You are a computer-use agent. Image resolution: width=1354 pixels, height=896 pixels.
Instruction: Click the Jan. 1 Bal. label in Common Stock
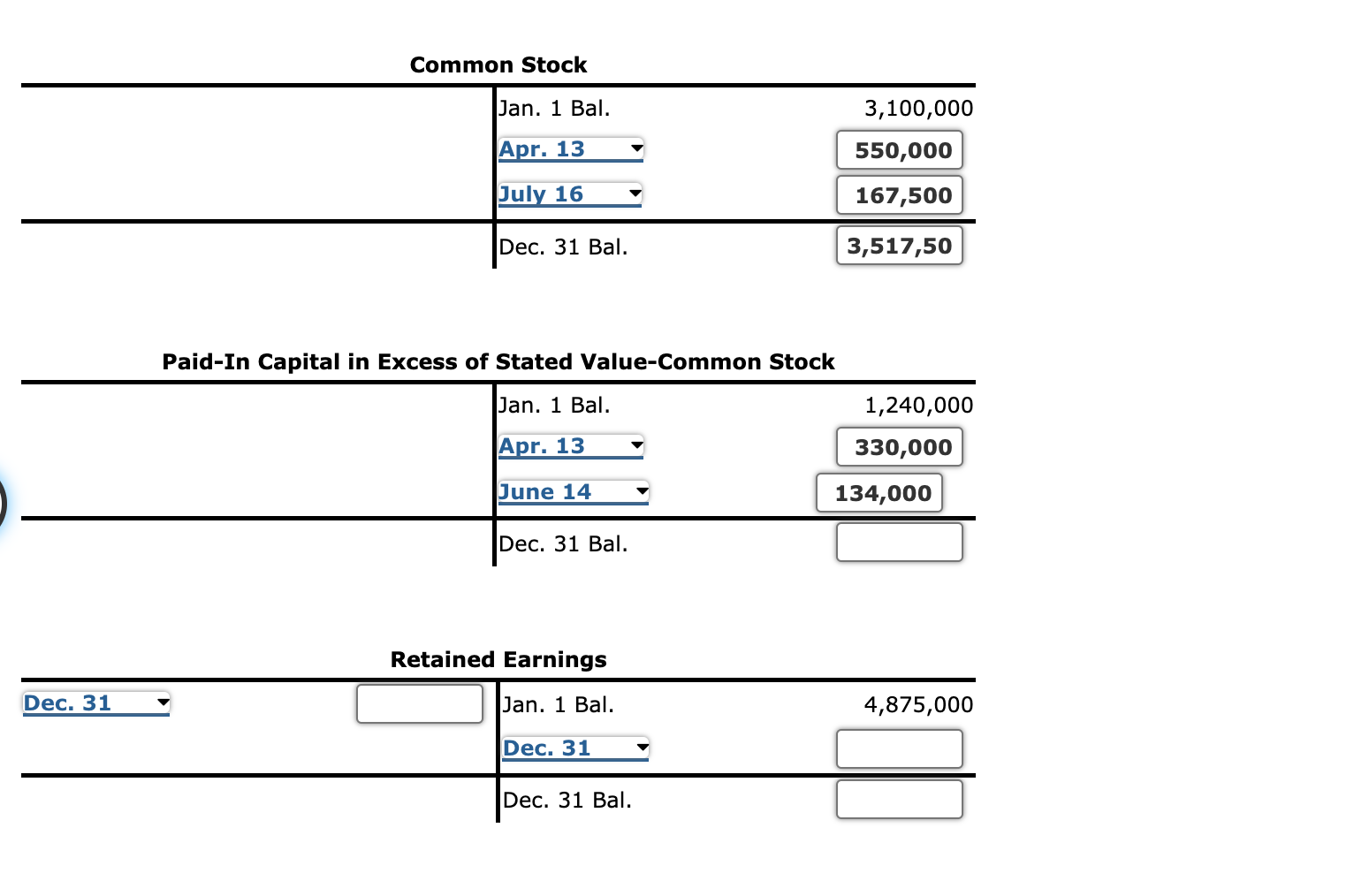(553, 108)
